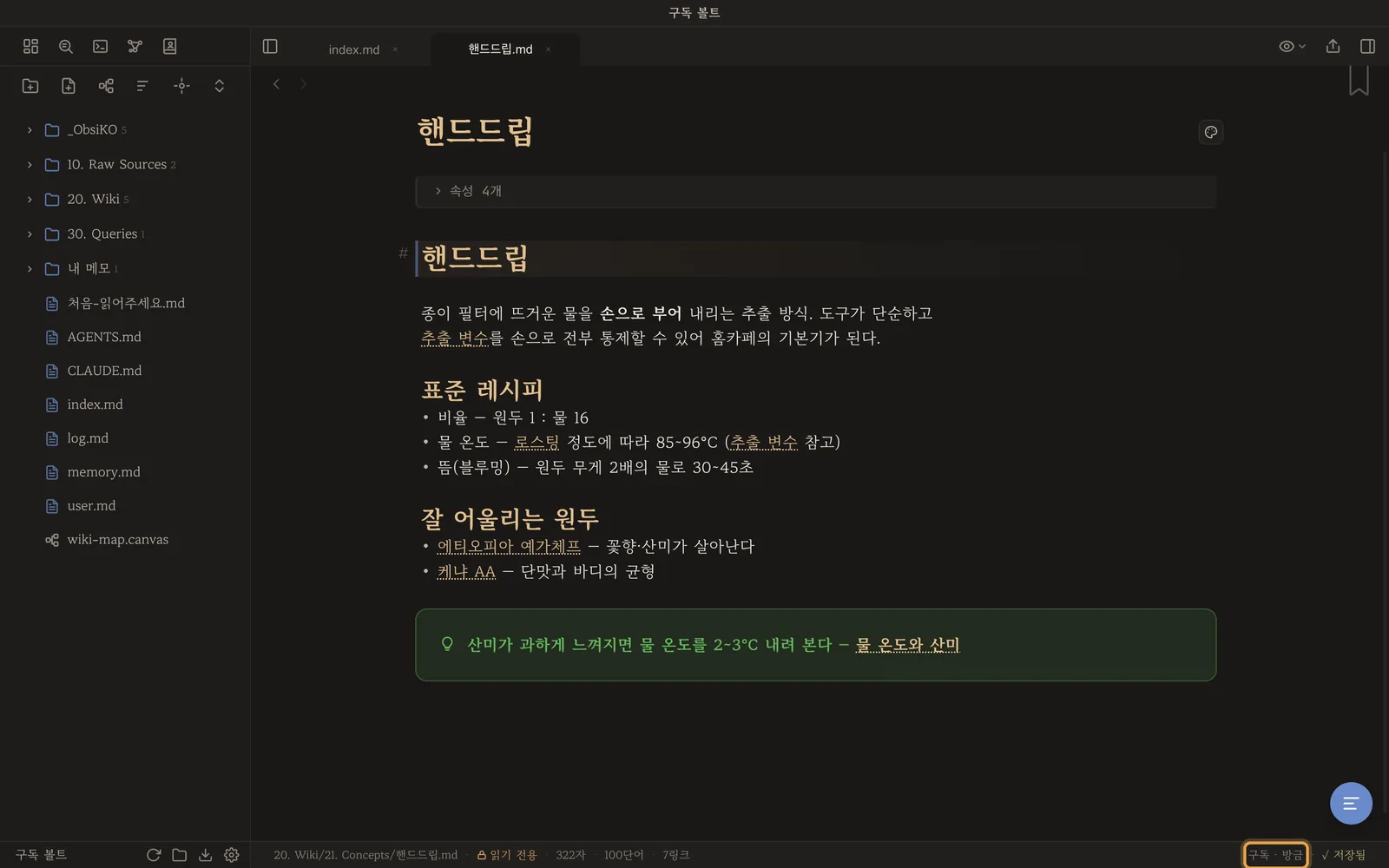
Task: Open the 로스팅 link
Action: point(537,443)
